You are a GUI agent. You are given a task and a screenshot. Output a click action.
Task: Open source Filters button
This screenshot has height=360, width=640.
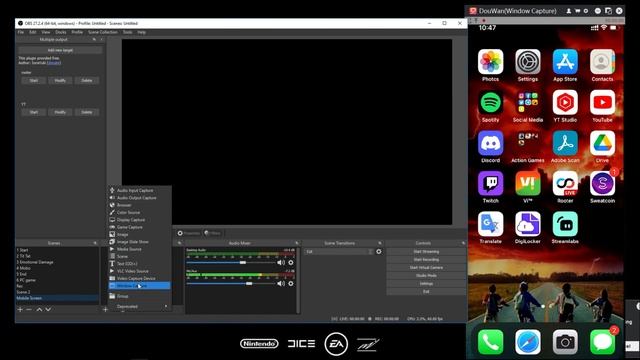[212, 233]
